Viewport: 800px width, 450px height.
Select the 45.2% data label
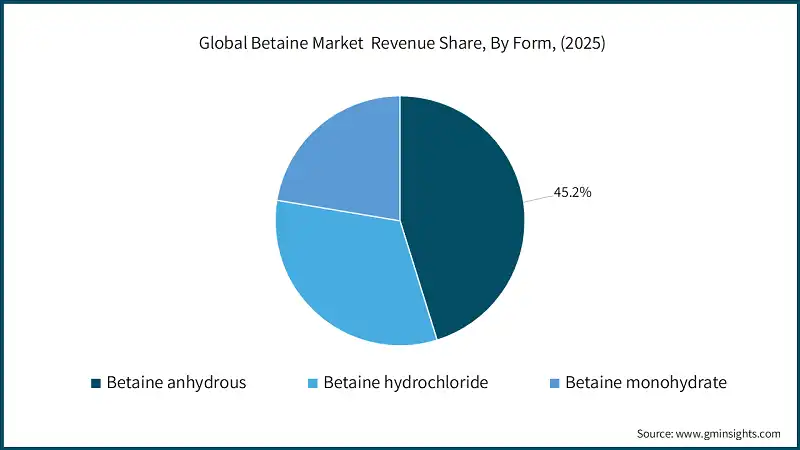pos(572,192)
